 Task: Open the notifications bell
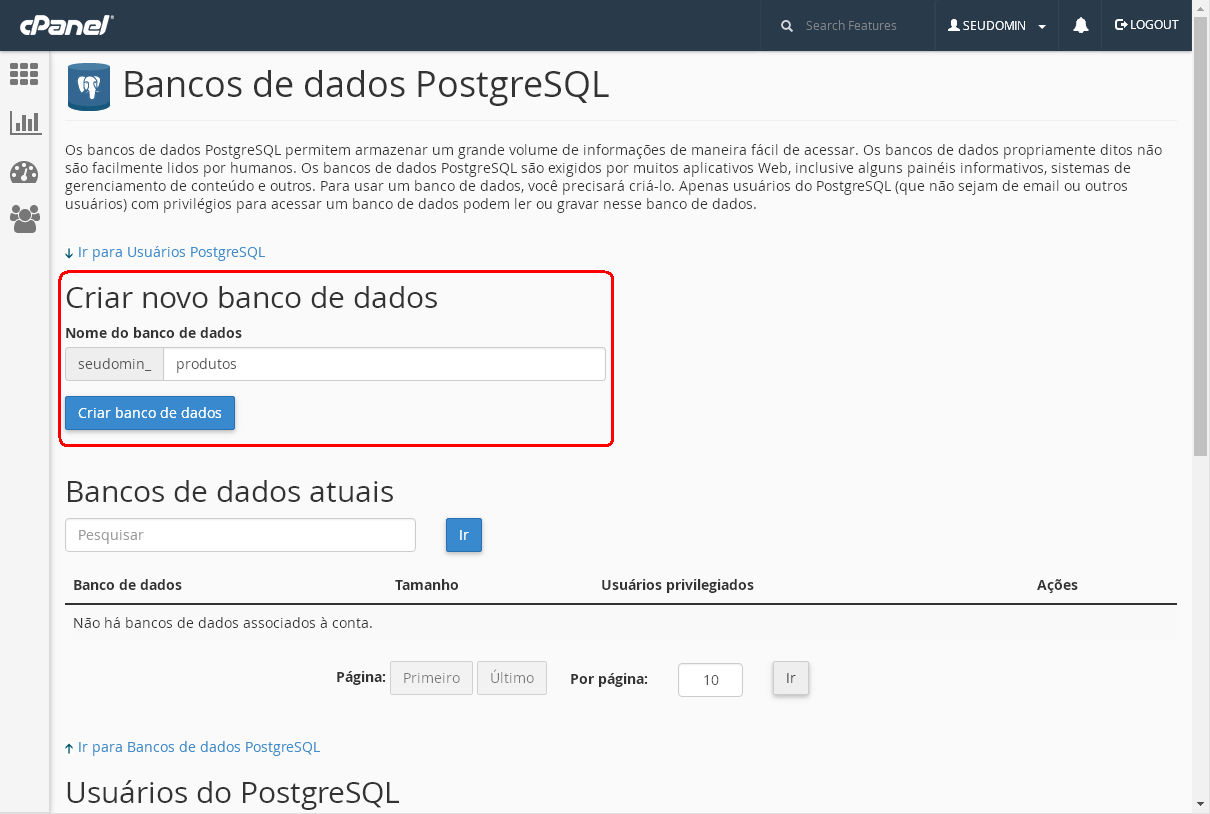[1081, 26]
